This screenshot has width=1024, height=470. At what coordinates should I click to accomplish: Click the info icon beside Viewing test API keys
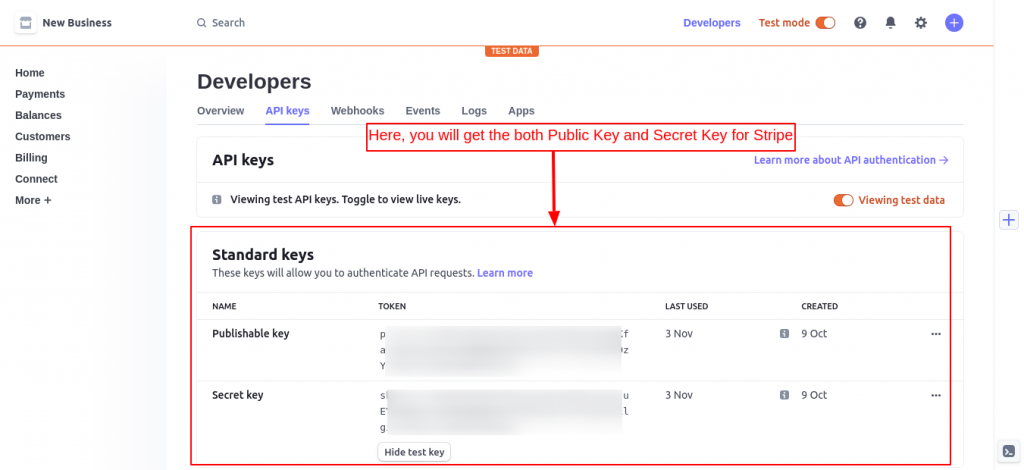point(217,200)
